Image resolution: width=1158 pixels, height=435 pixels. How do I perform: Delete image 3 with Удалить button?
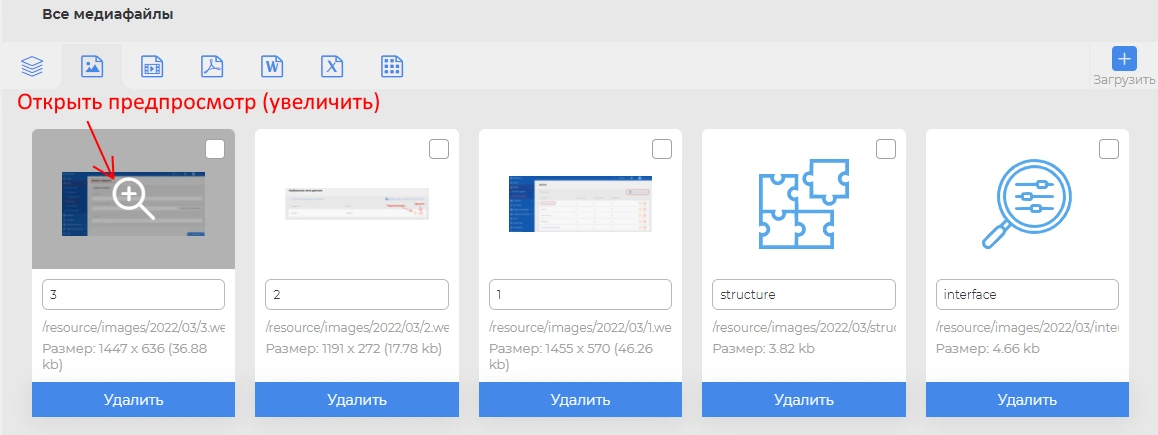click(x=133, y=400)
